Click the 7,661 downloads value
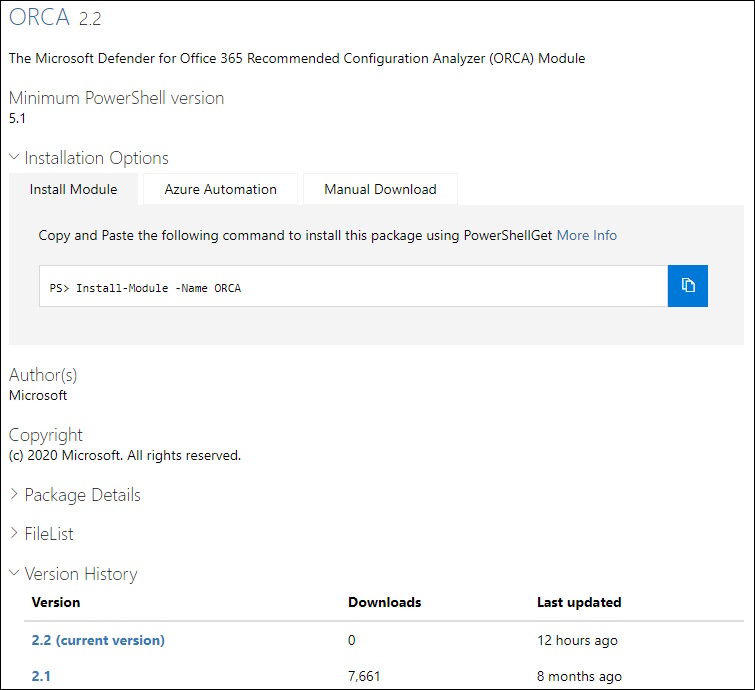The image size is (755, 690). coord(364,676)
